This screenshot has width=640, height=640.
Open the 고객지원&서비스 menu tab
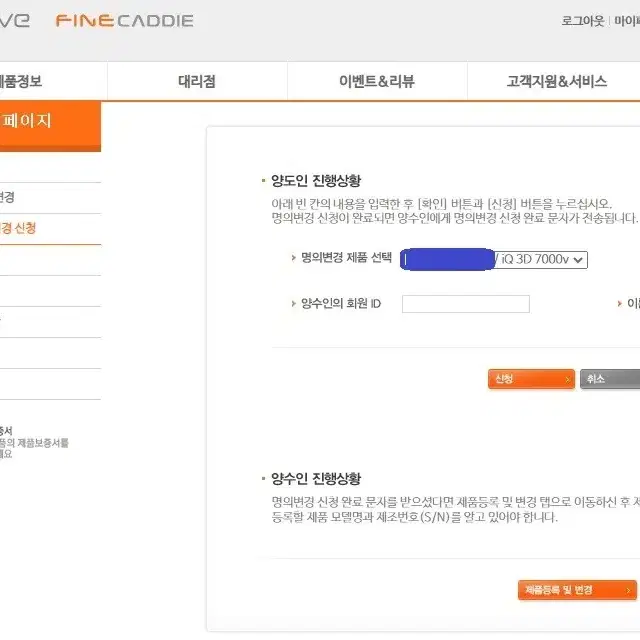[x=556, y=81]
